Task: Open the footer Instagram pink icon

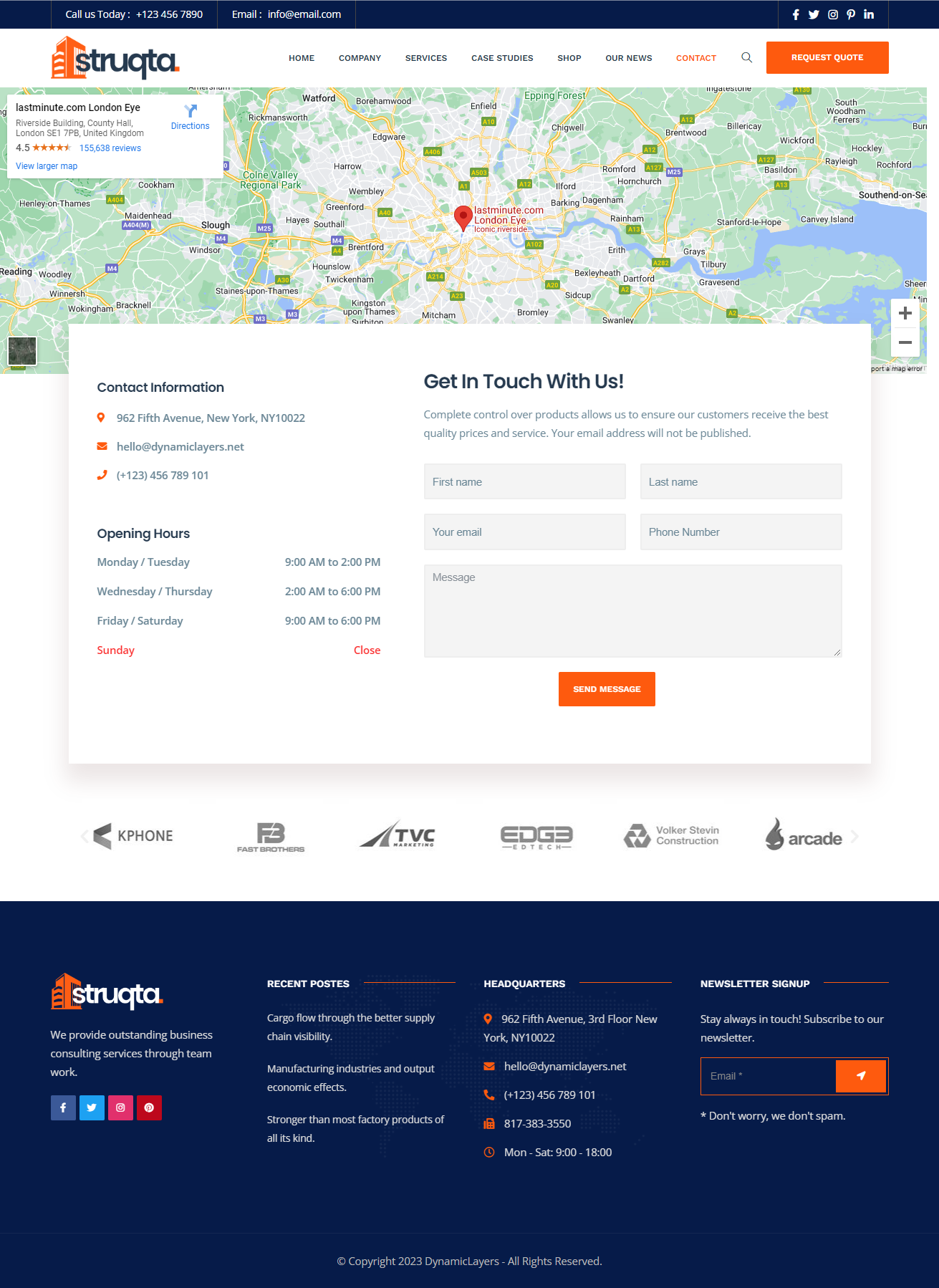Action: pos(120,1107)
